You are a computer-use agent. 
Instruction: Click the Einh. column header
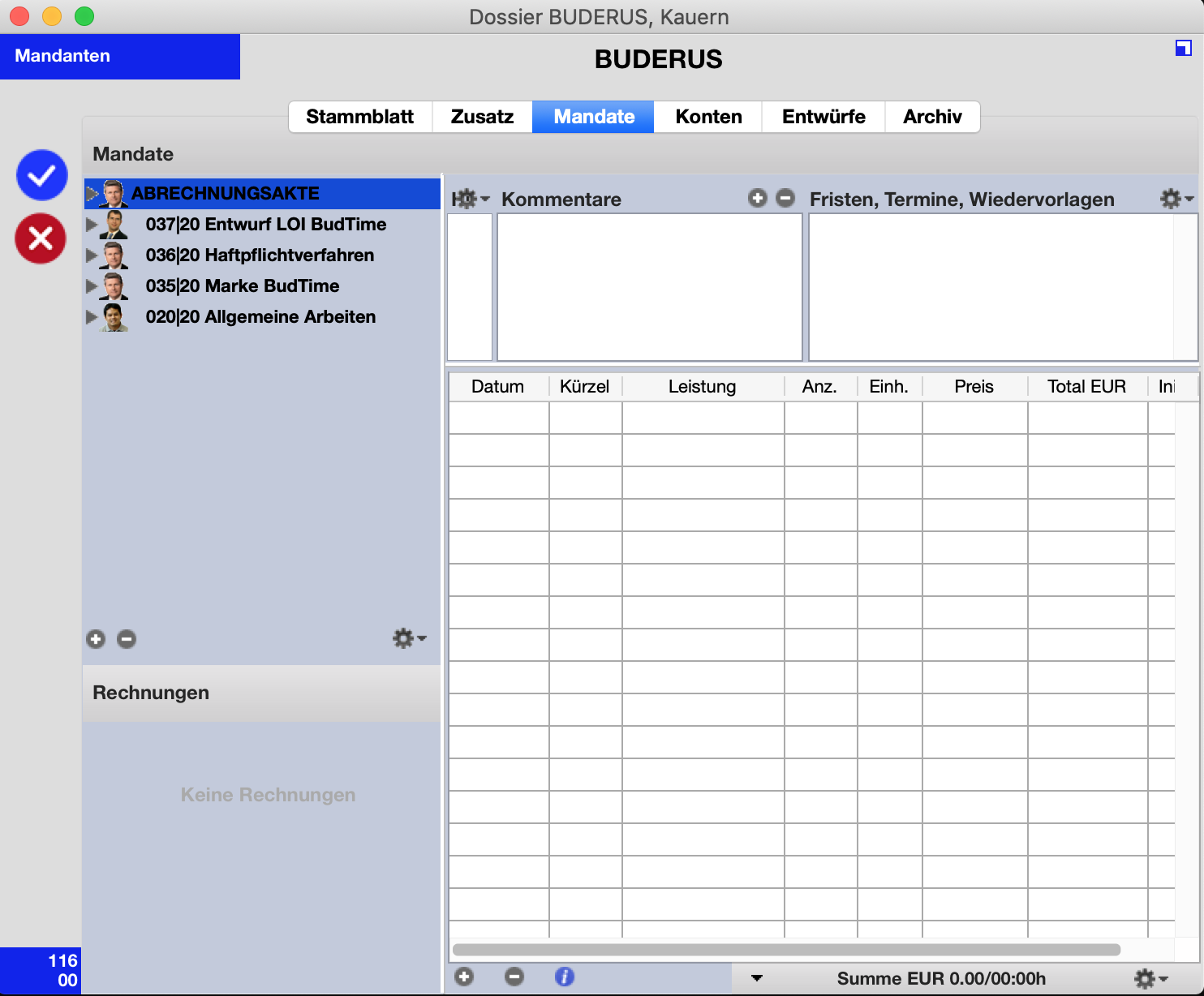pyautogui.click(x=889, y=387)
